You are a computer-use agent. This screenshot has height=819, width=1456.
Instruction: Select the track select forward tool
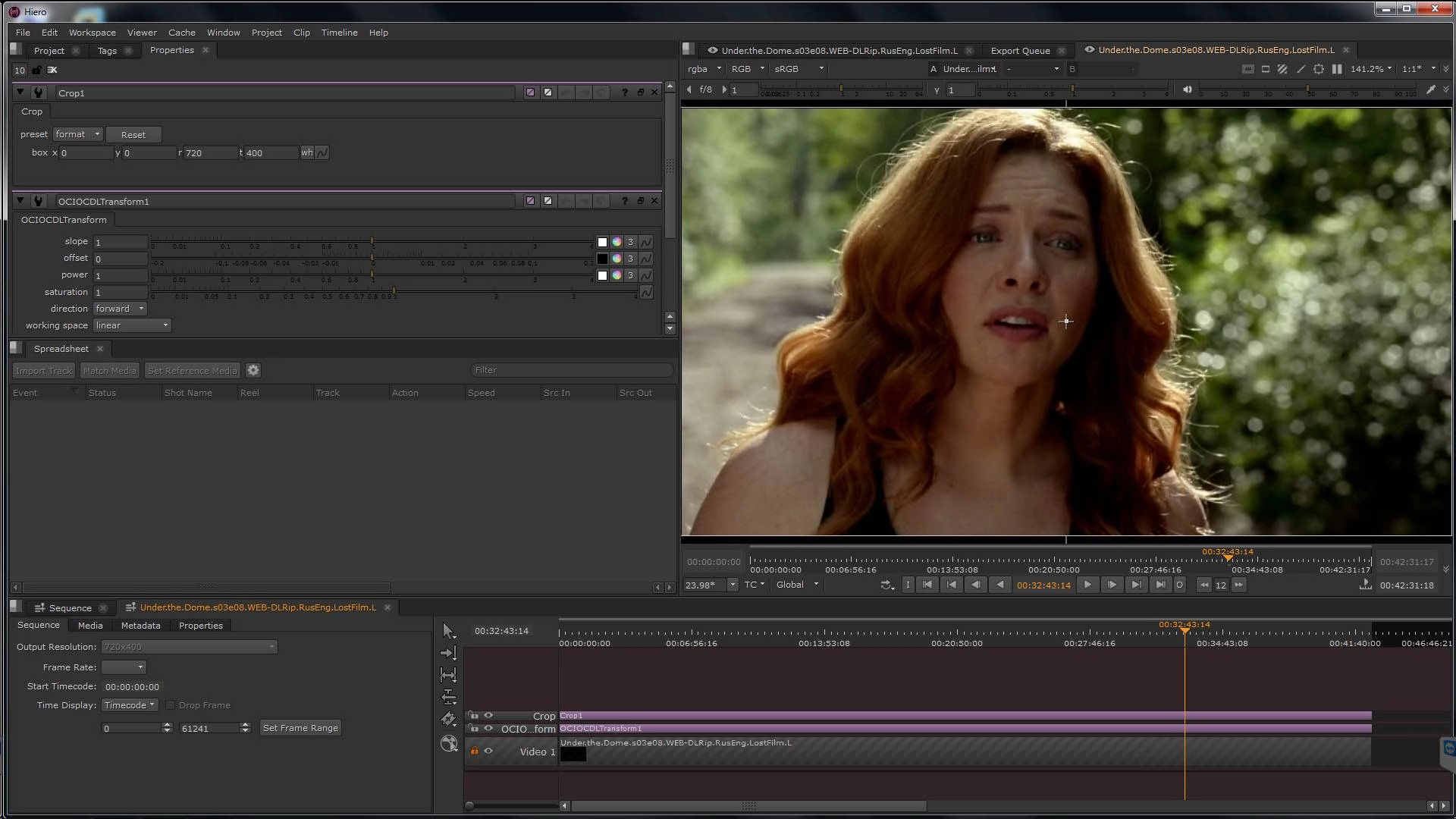click(x=448, y=653)
